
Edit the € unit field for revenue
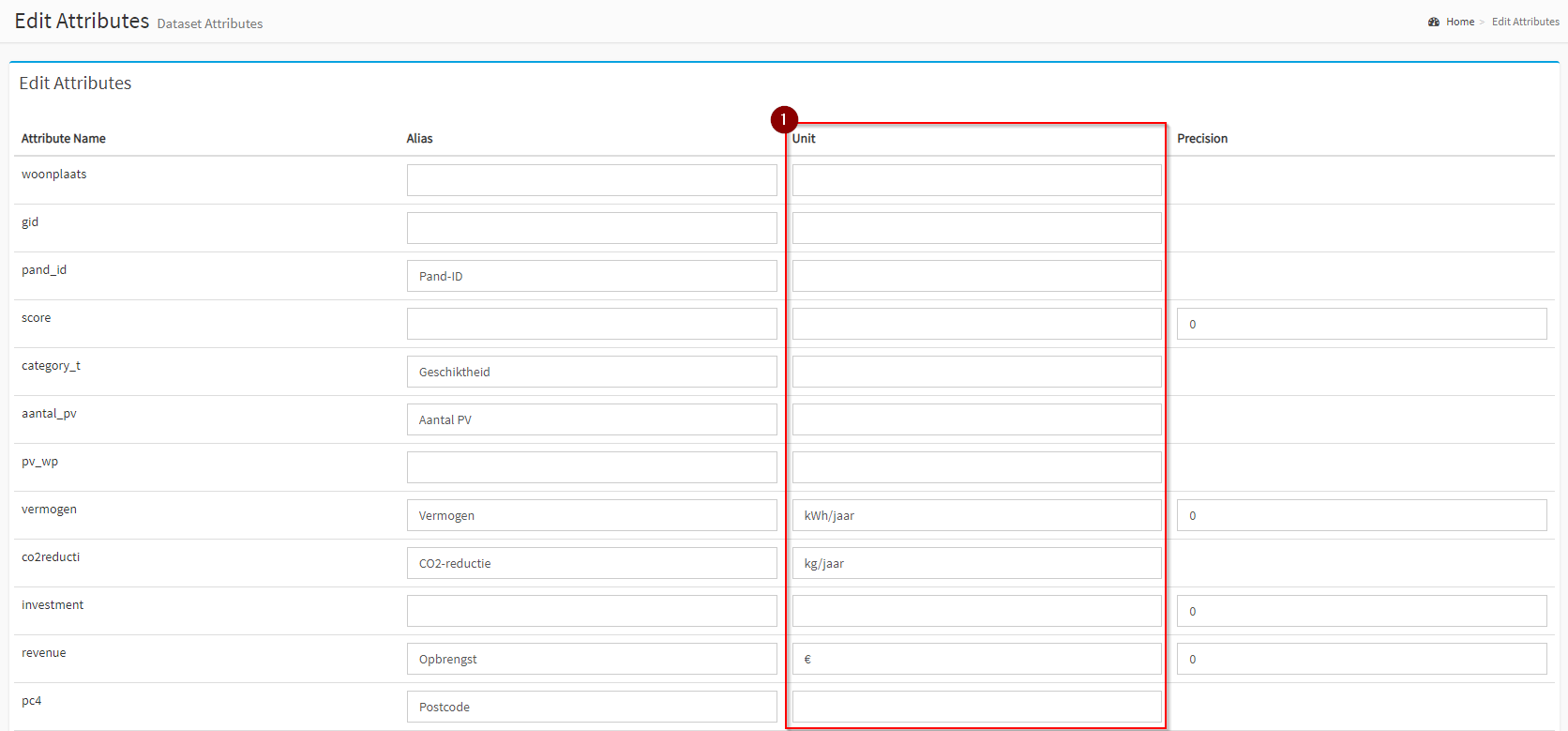point(977,659)
